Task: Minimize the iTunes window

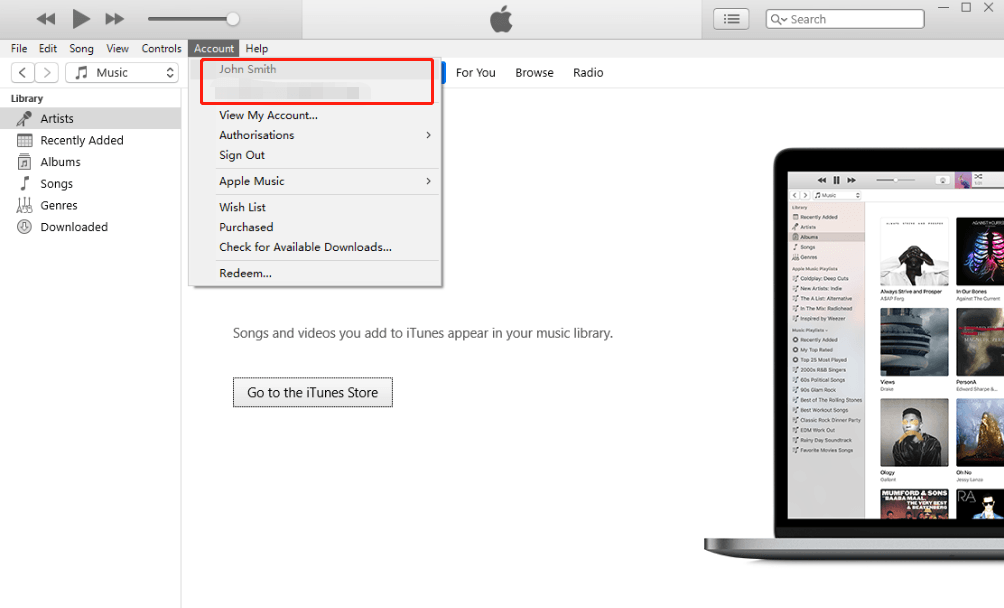Action: pos(943,8)
